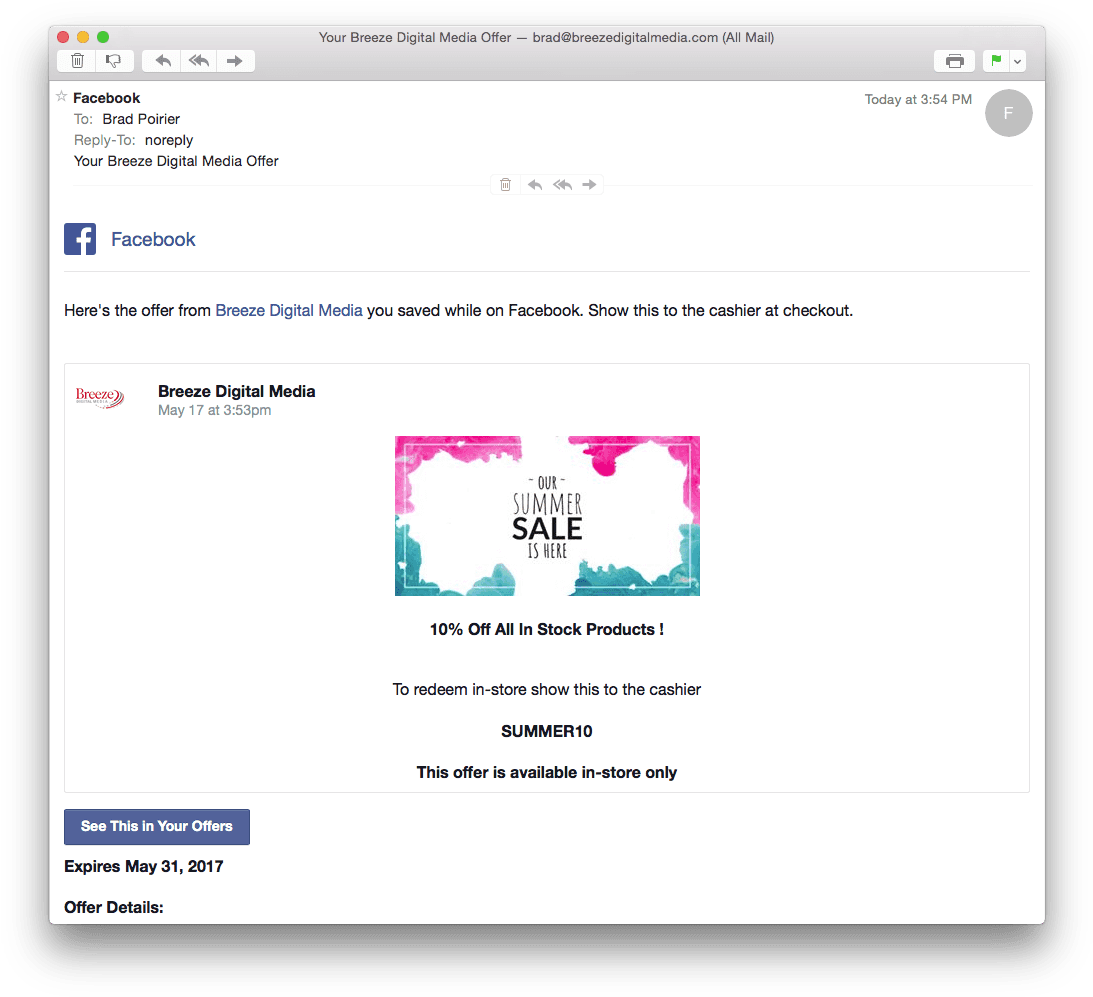Open the noreply Reply-To address
1093x997 pixels.
click(168, 140)
